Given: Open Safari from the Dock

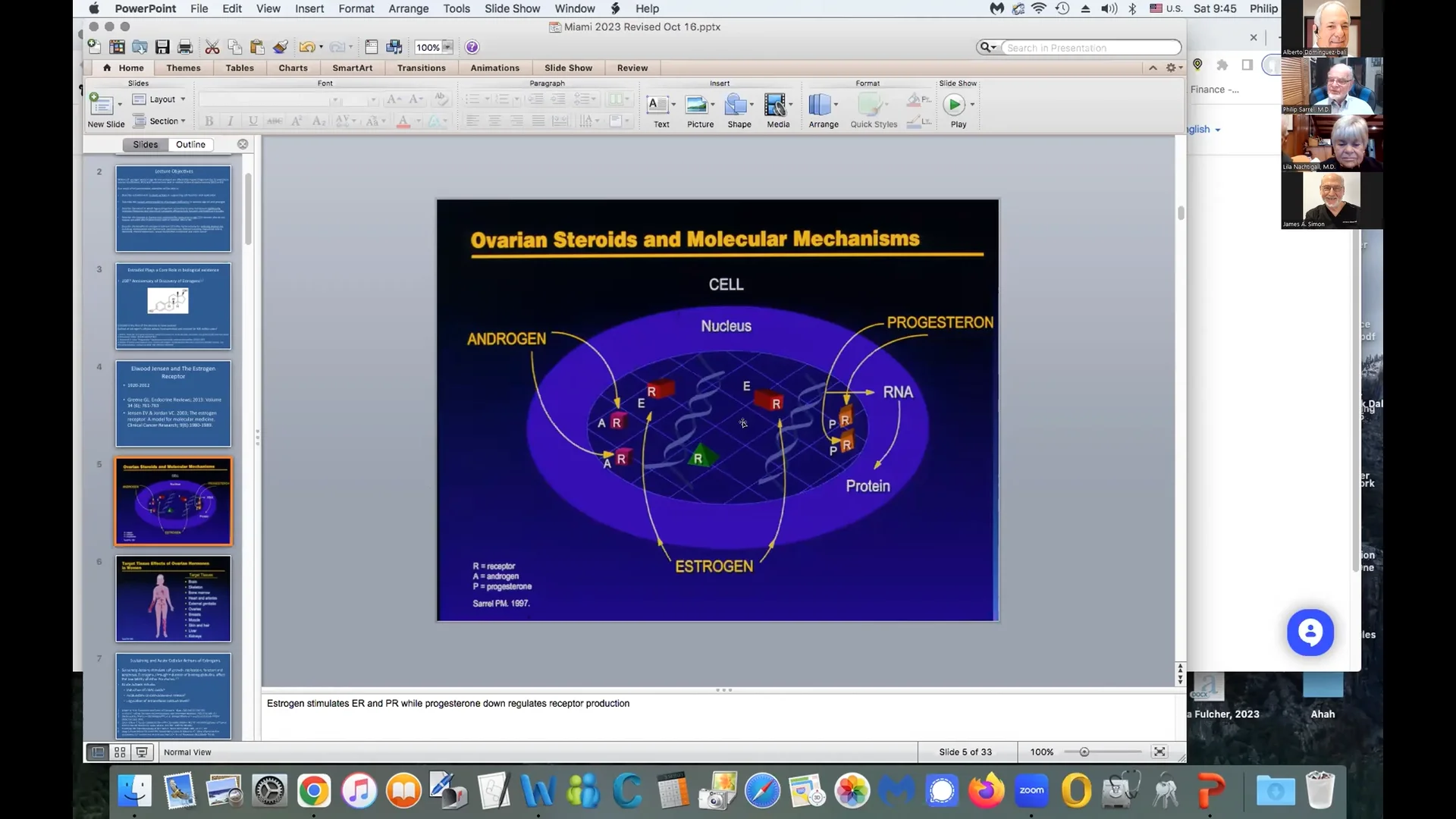Looking at the screenshot, I should (x=762, y=791).
